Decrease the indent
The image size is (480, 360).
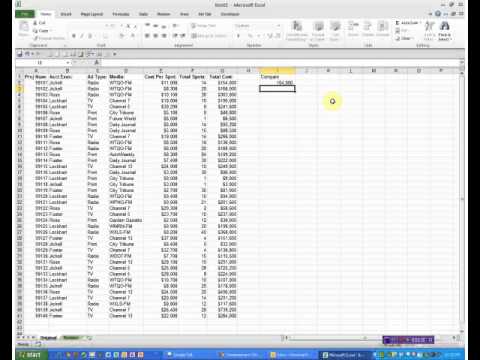[175, 36]
